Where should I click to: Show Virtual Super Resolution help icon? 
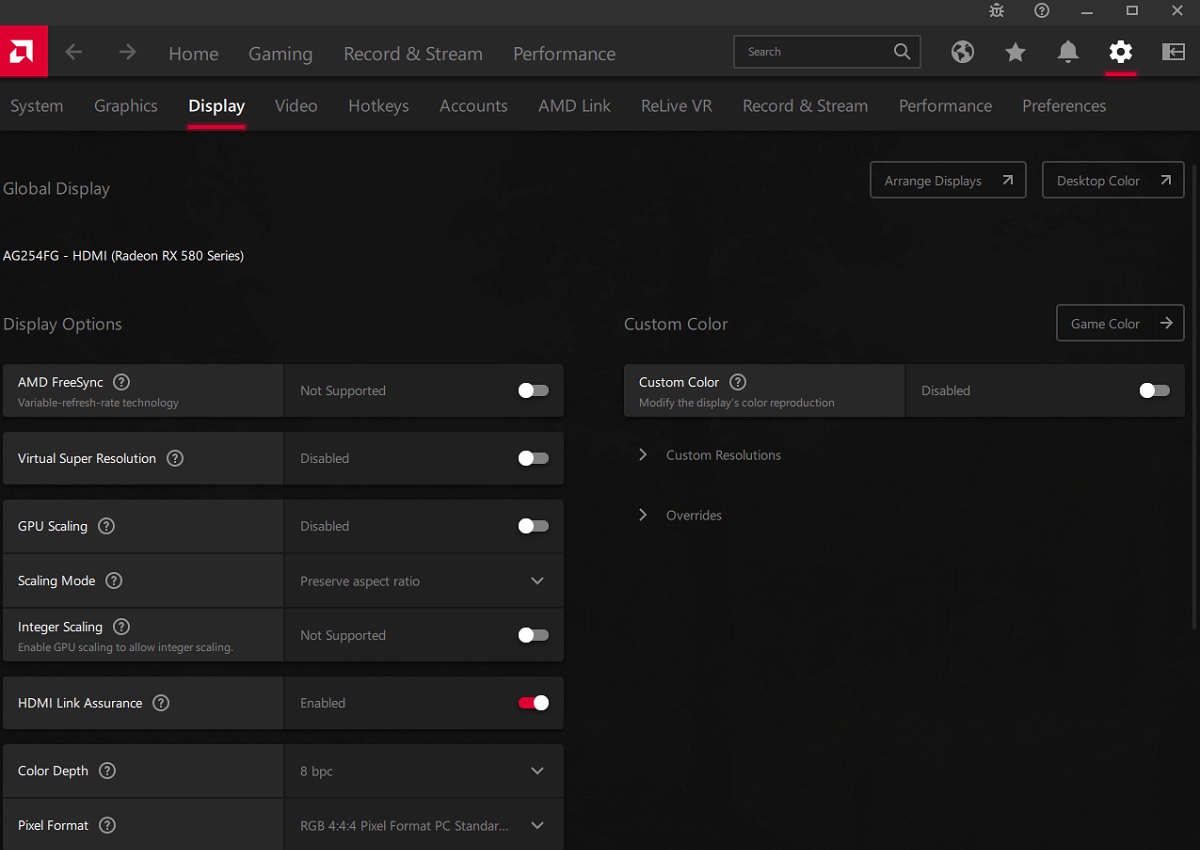coord(175,458)
